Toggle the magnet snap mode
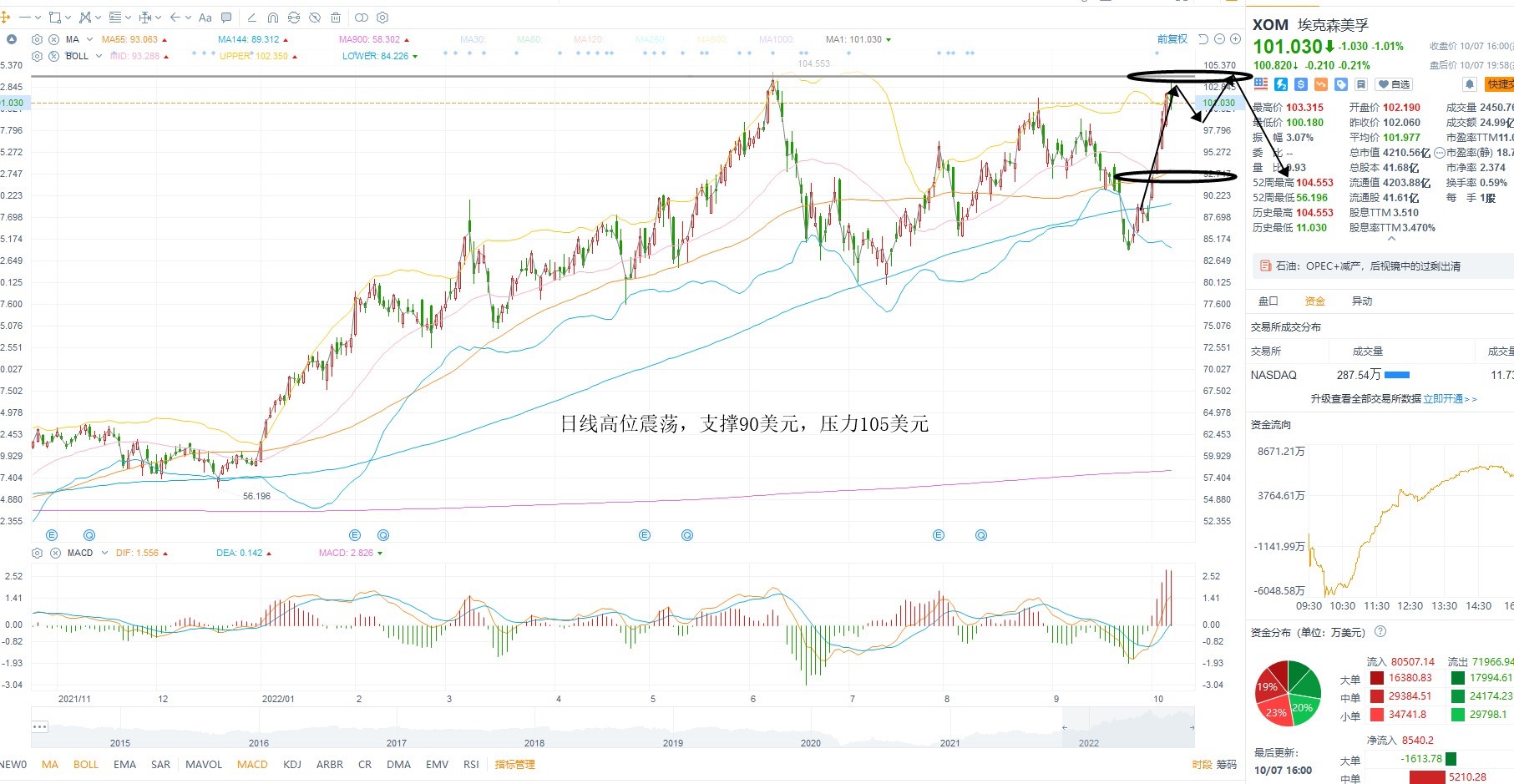 click(273, 18)
